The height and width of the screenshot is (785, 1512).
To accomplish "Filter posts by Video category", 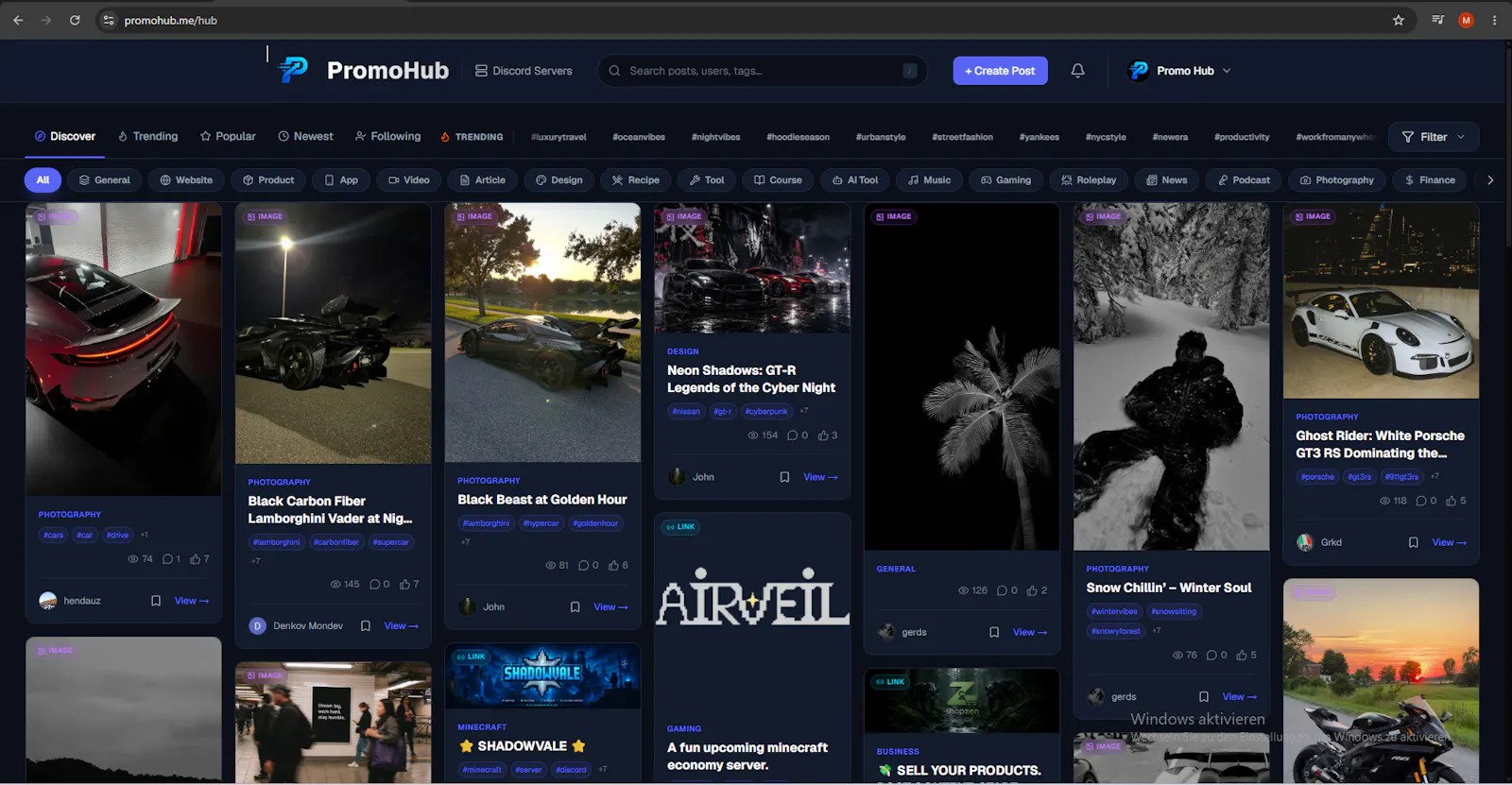I will point(408,180).
